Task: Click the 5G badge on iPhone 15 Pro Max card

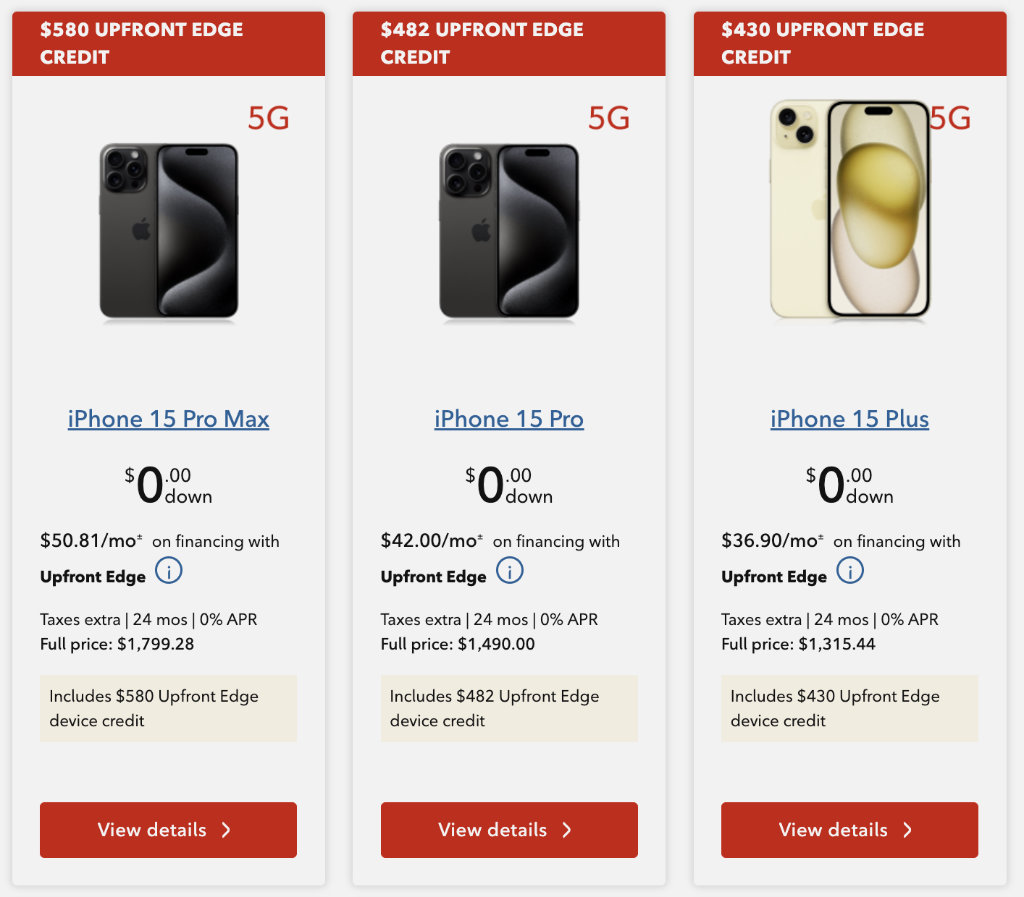Action: tap(268, 119)
